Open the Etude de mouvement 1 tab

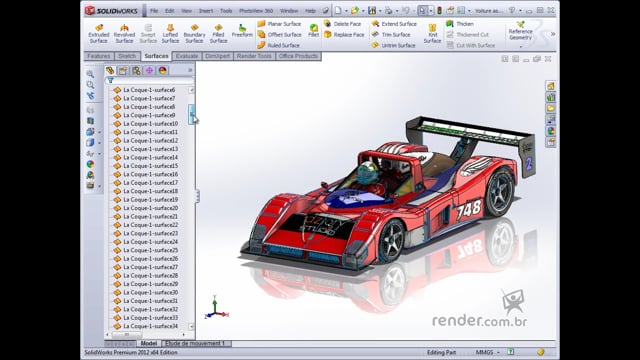coord(195,343)
